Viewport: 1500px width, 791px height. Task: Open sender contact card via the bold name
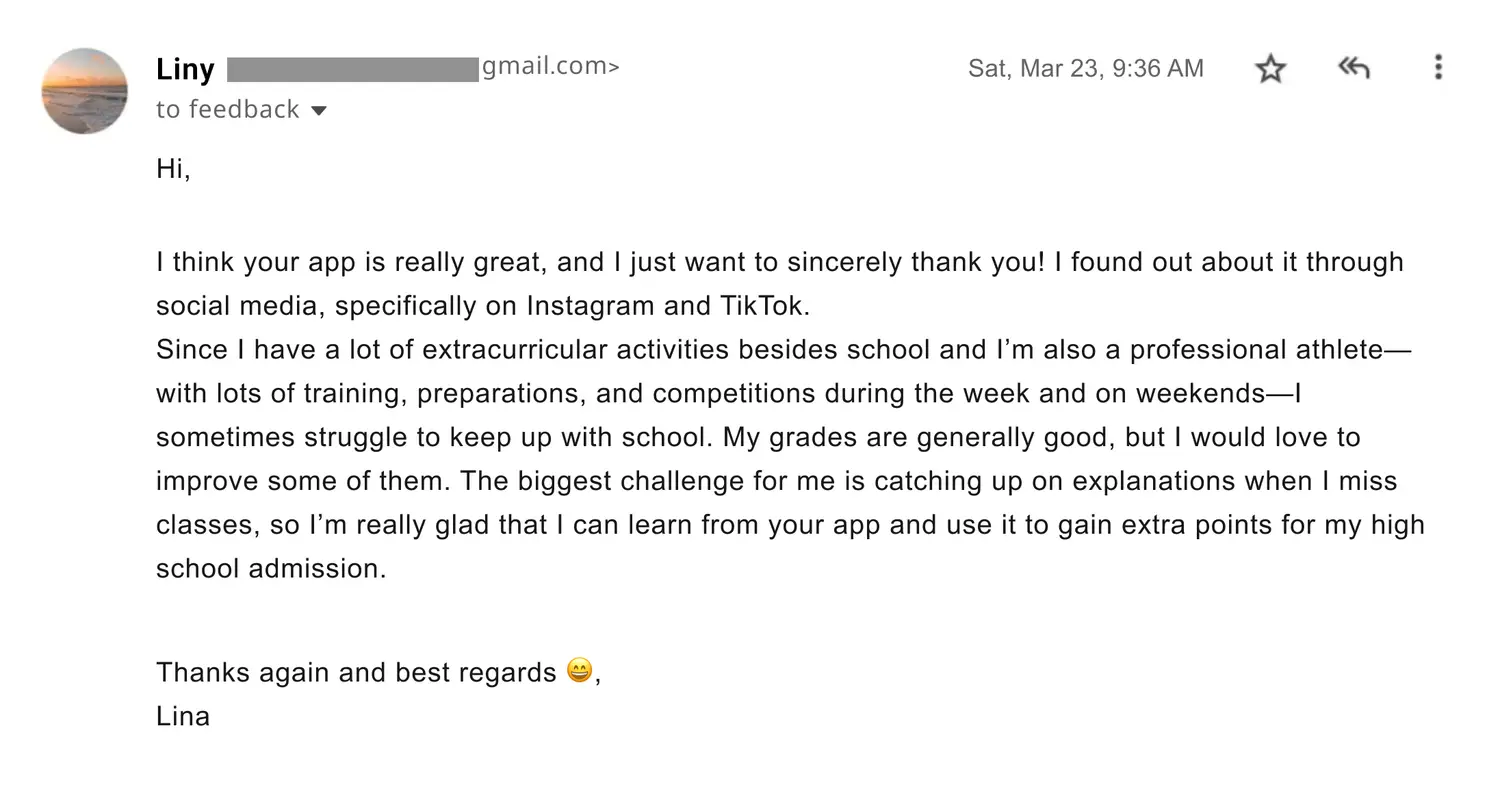click(x=185, y=68)
